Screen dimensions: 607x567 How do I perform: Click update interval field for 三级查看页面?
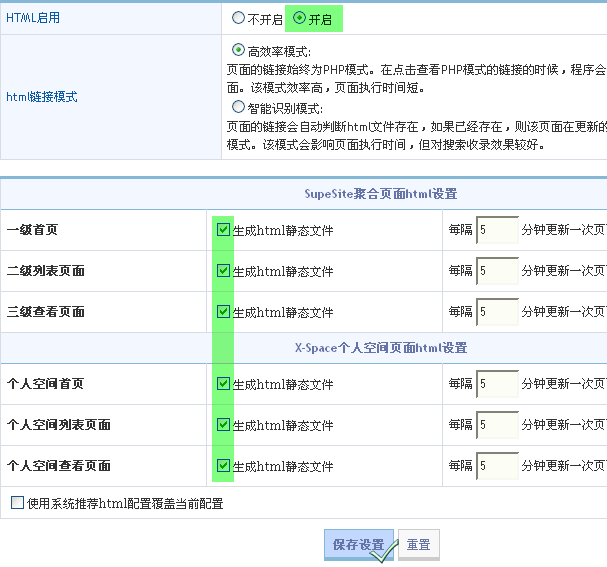coord(497,312)
